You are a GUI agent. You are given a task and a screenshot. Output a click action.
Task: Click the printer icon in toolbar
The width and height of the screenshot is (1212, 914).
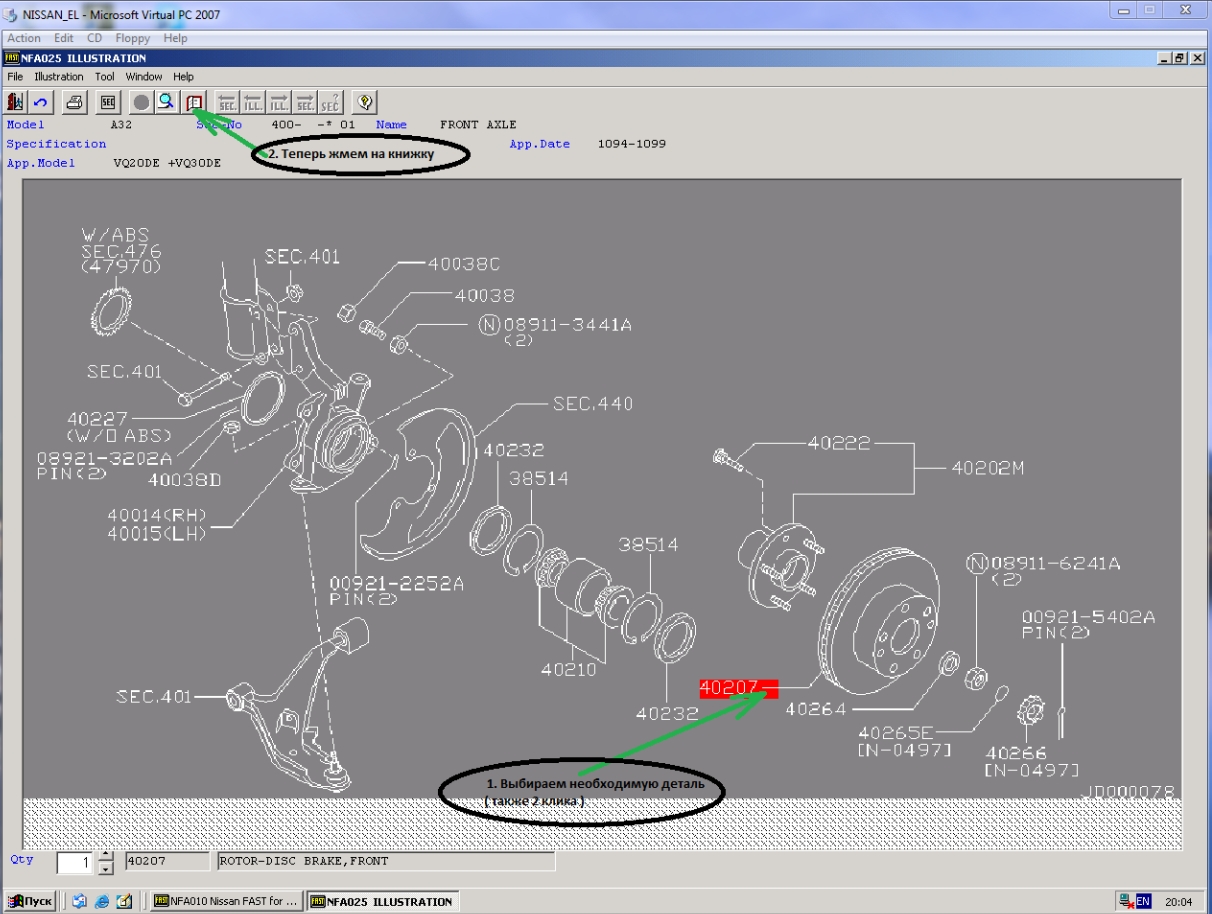(x=75, y=102)
